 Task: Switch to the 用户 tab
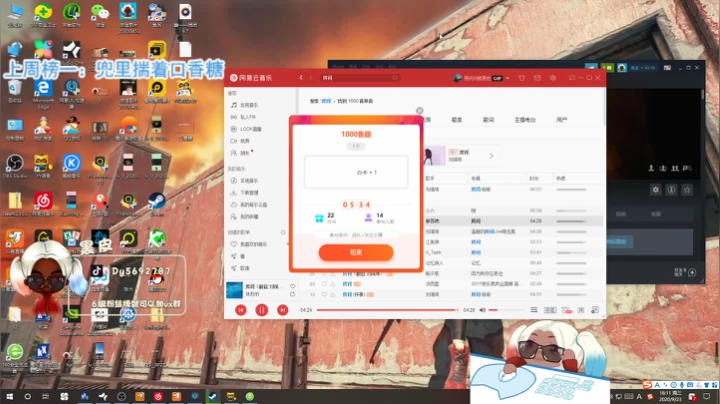(562, 120)
